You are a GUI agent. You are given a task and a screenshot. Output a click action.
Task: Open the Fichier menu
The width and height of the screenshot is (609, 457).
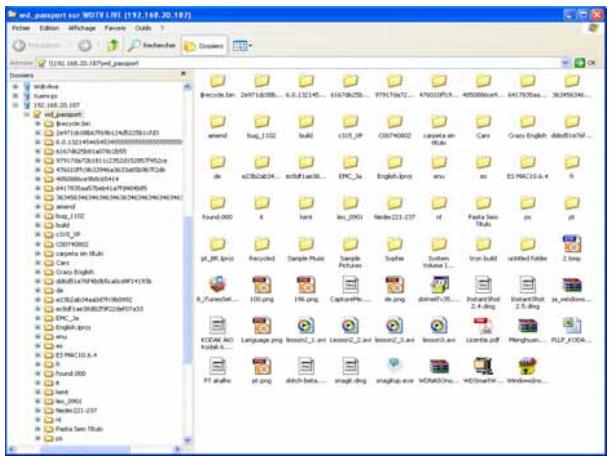click(x=21, y=28)
